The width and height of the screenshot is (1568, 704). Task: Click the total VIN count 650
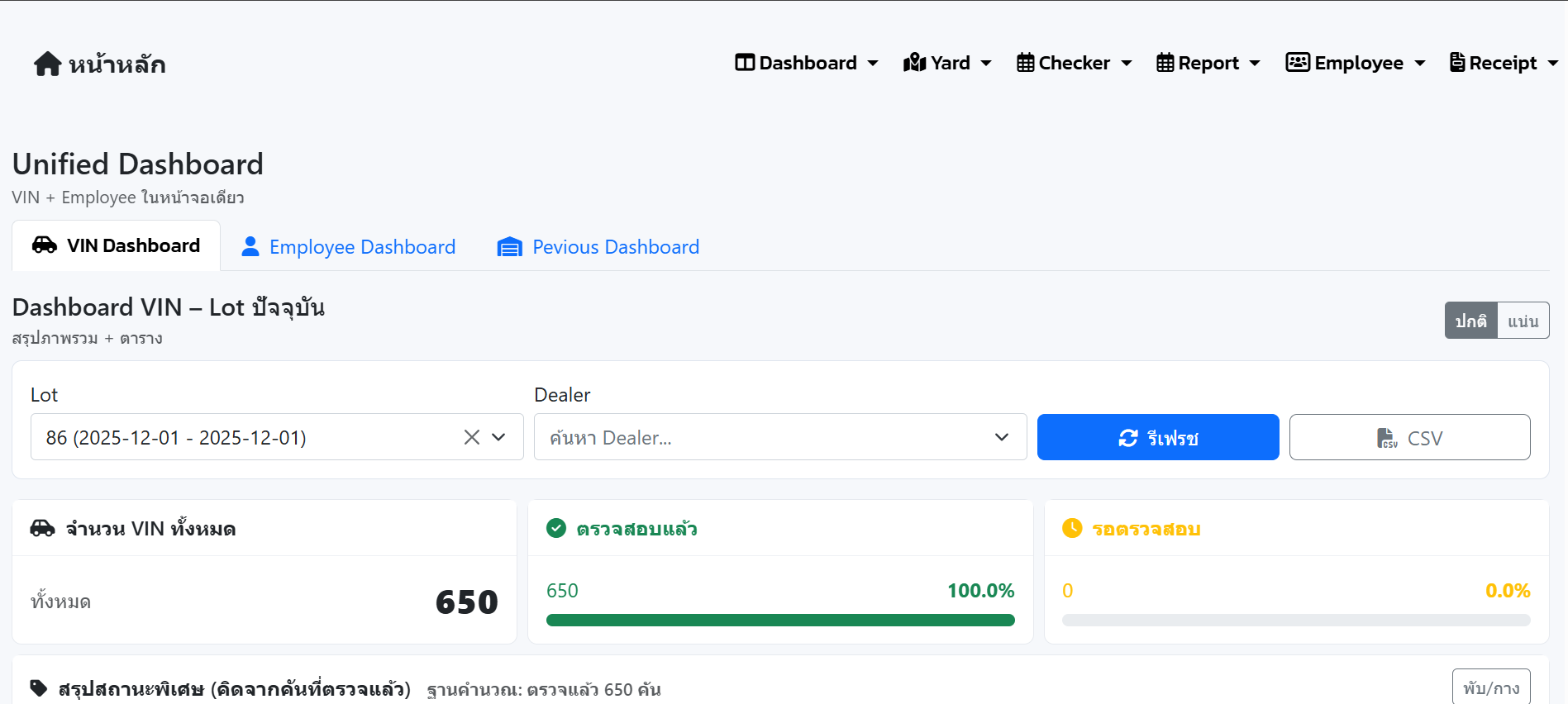[x=466, y=602]
